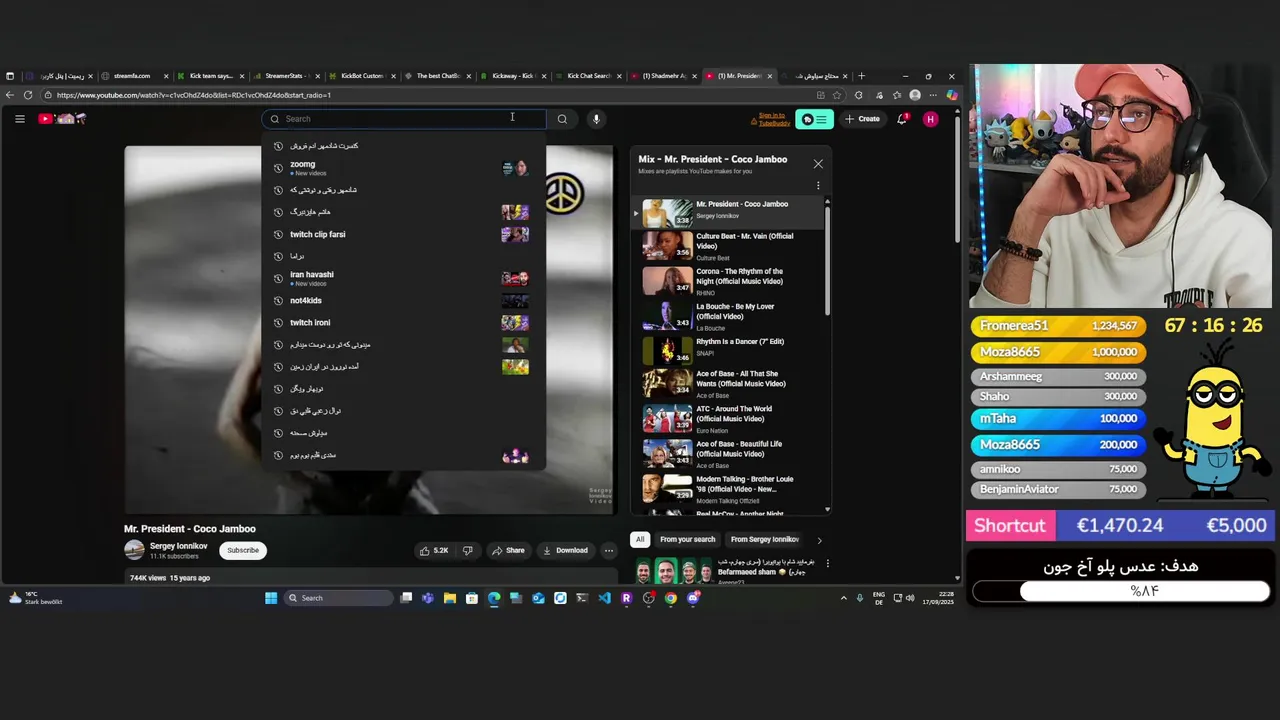
Task: Open more actions ellipsis below the video
Action: point(608,550)
